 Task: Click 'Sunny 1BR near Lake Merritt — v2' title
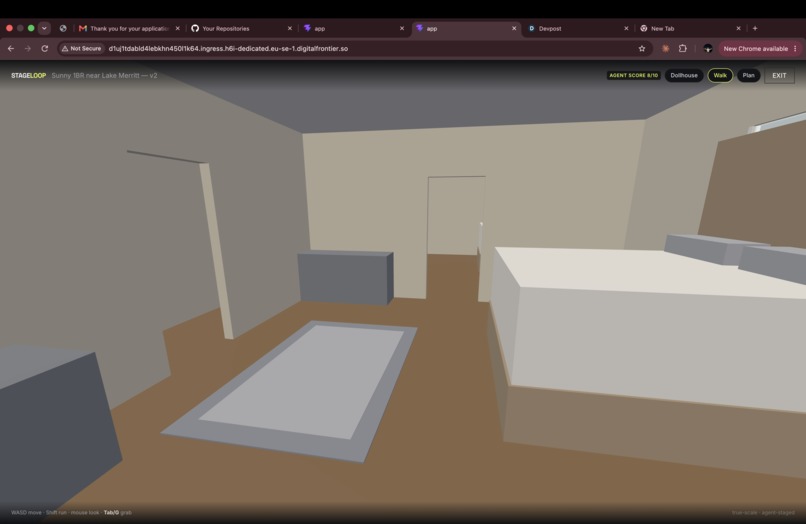click(104, 76)
